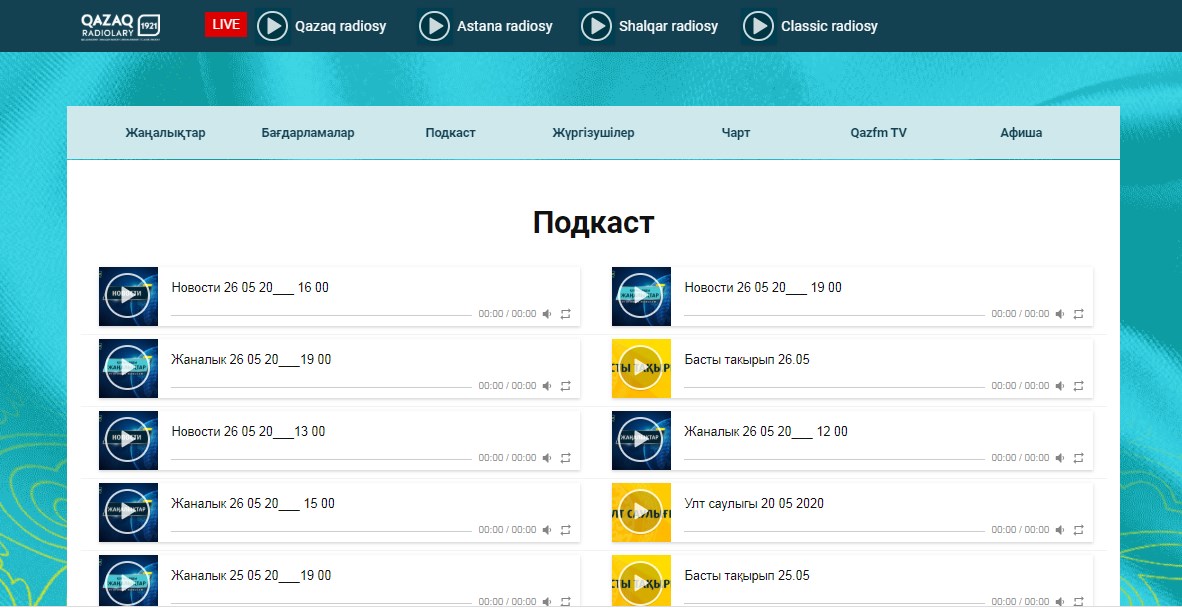Start Shalqar radiosy stream
The width and height of the screenshot is (1182, 608).
pyautogui.click(x=597, y=26)
